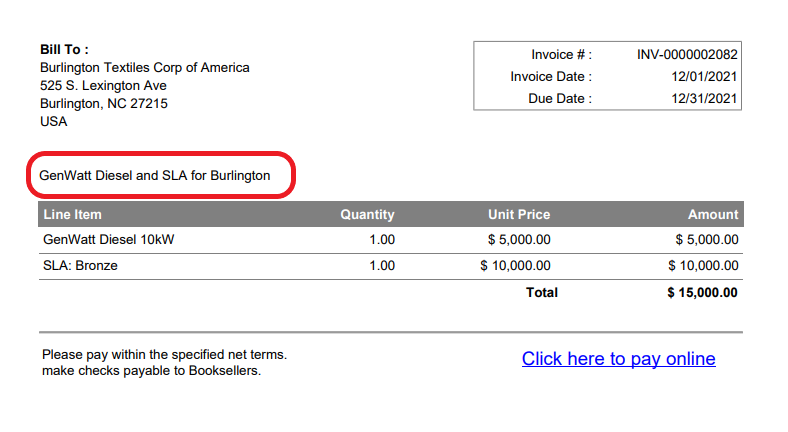Click the 'Click here to pay online' link
Image resolution: width=788 pixels, height=432 pixels.
point(618,359)
